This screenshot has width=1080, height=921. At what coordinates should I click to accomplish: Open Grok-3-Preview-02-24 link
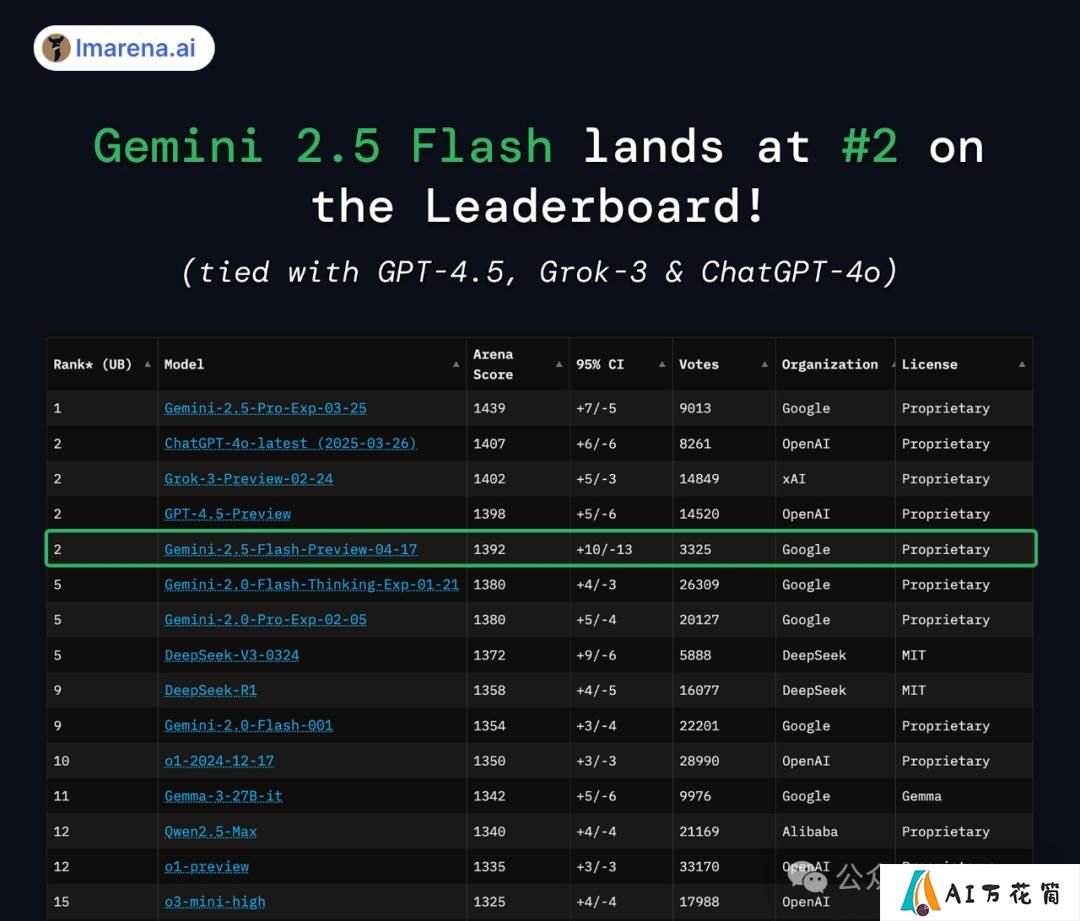[248, 478]
